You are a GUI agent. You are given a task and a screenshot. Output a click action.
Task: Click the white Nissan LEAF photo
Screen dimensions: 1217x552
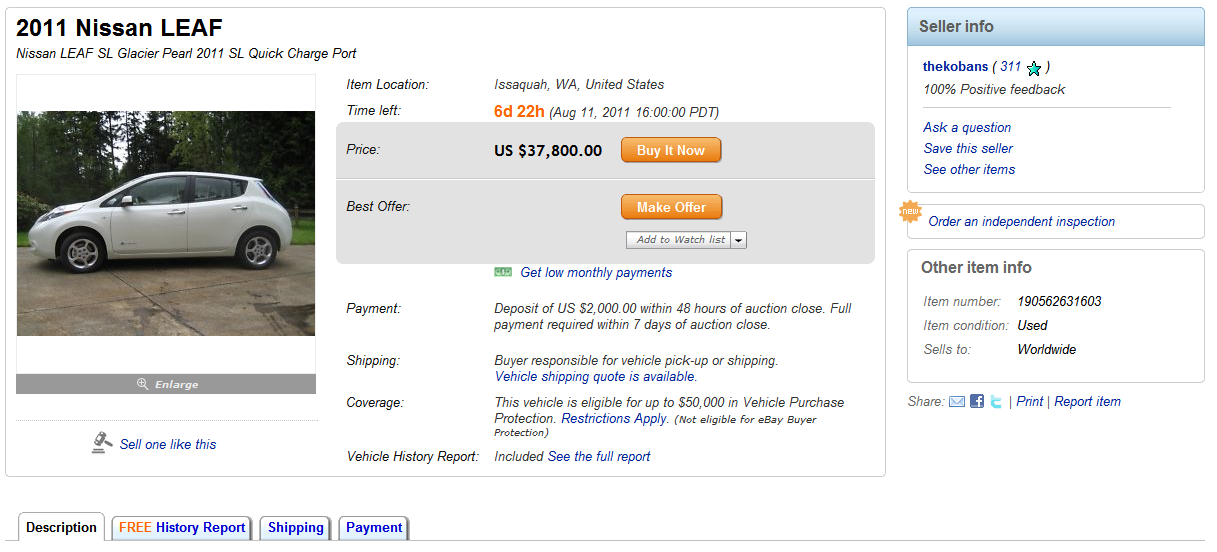pos(166,223)
